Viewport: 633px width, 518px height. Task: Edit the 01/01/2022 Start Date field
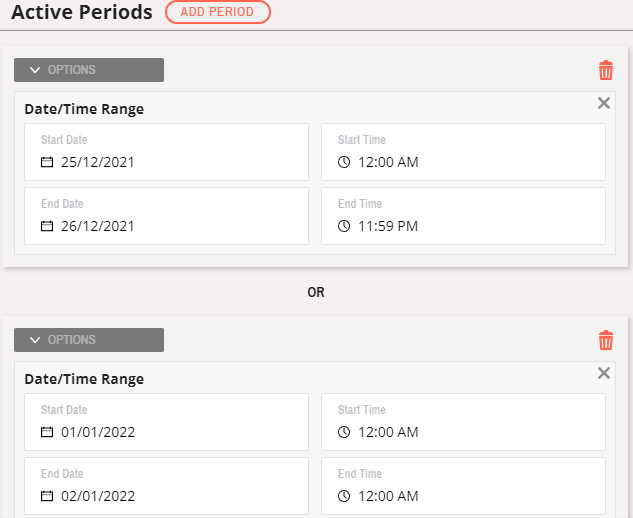tap(166, 422)
